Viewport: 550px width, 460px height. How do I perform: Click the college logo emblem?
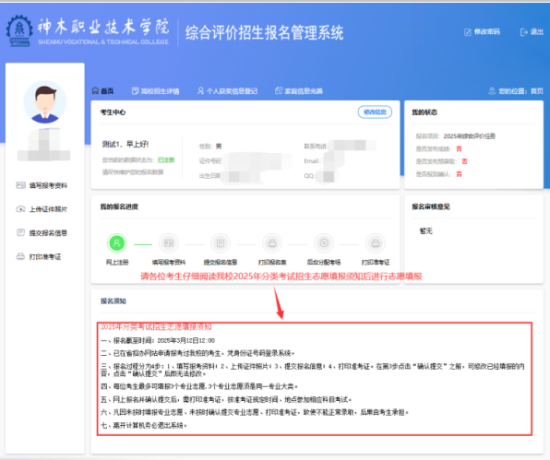(x=20, y=31)
